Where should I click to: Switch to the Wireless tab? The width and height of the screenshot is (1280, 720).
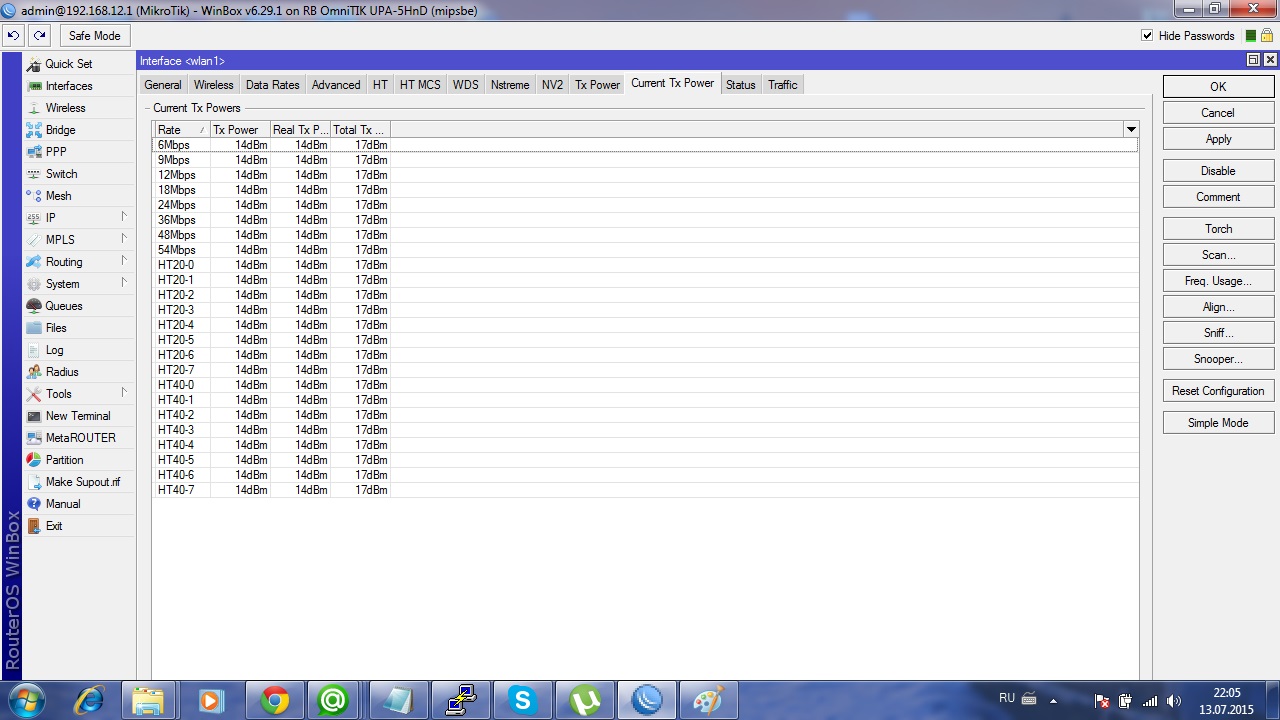coord(213,85)
